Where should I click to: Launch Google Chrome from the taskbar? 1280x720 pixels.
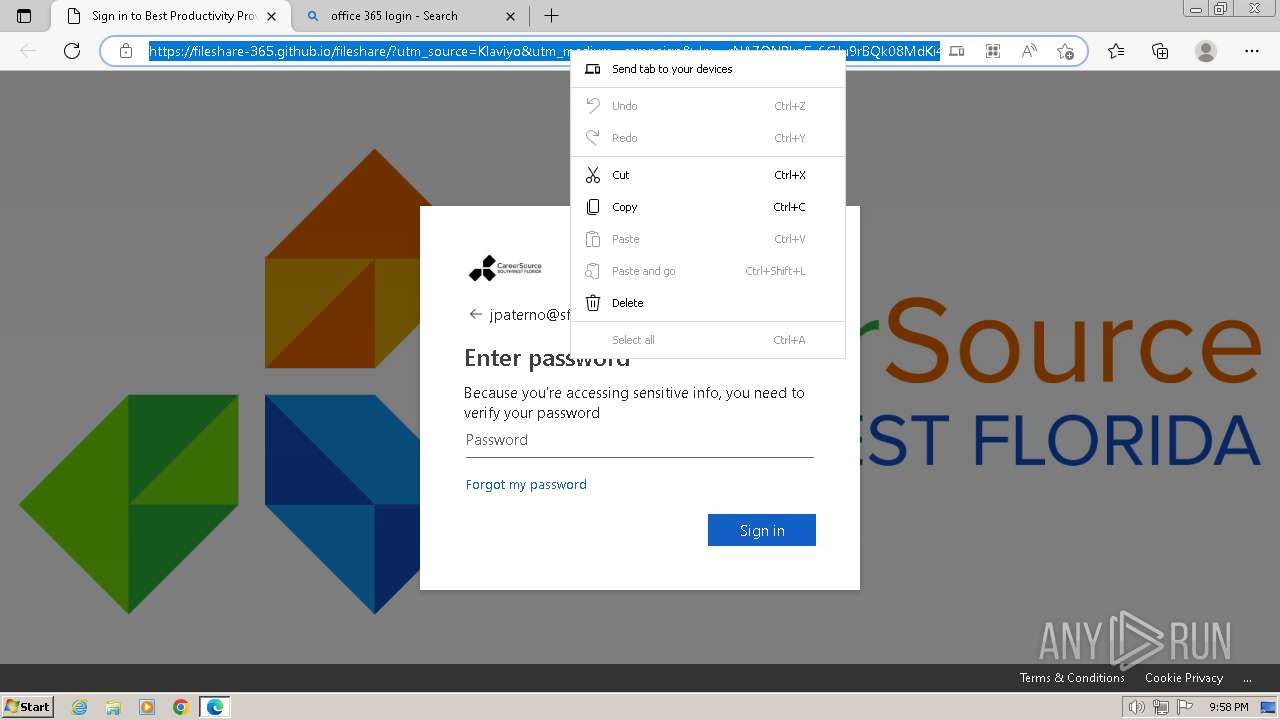point(181,707)
